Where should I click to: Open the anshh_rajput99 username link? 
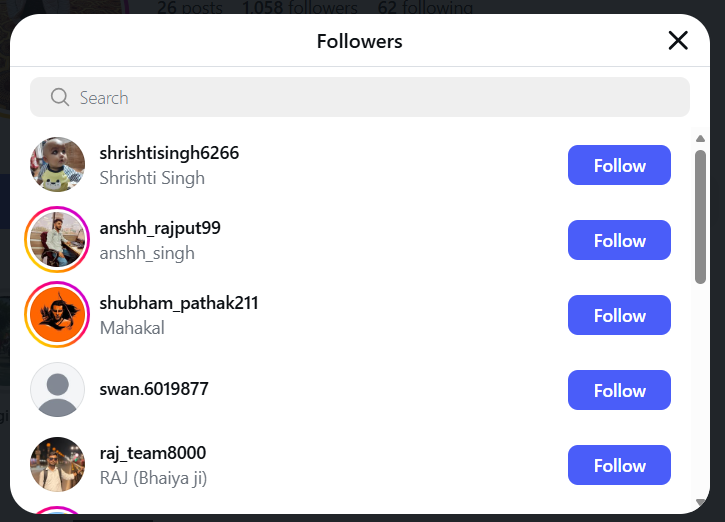point(160,228)
